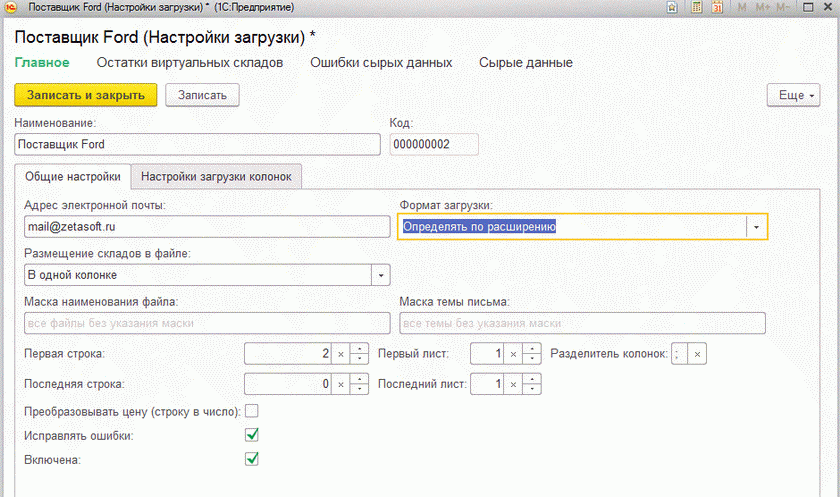This screenshot has width=840, height=497.
Task: Toggle the 'Включена' checkbox
Action: pos(252,459)
